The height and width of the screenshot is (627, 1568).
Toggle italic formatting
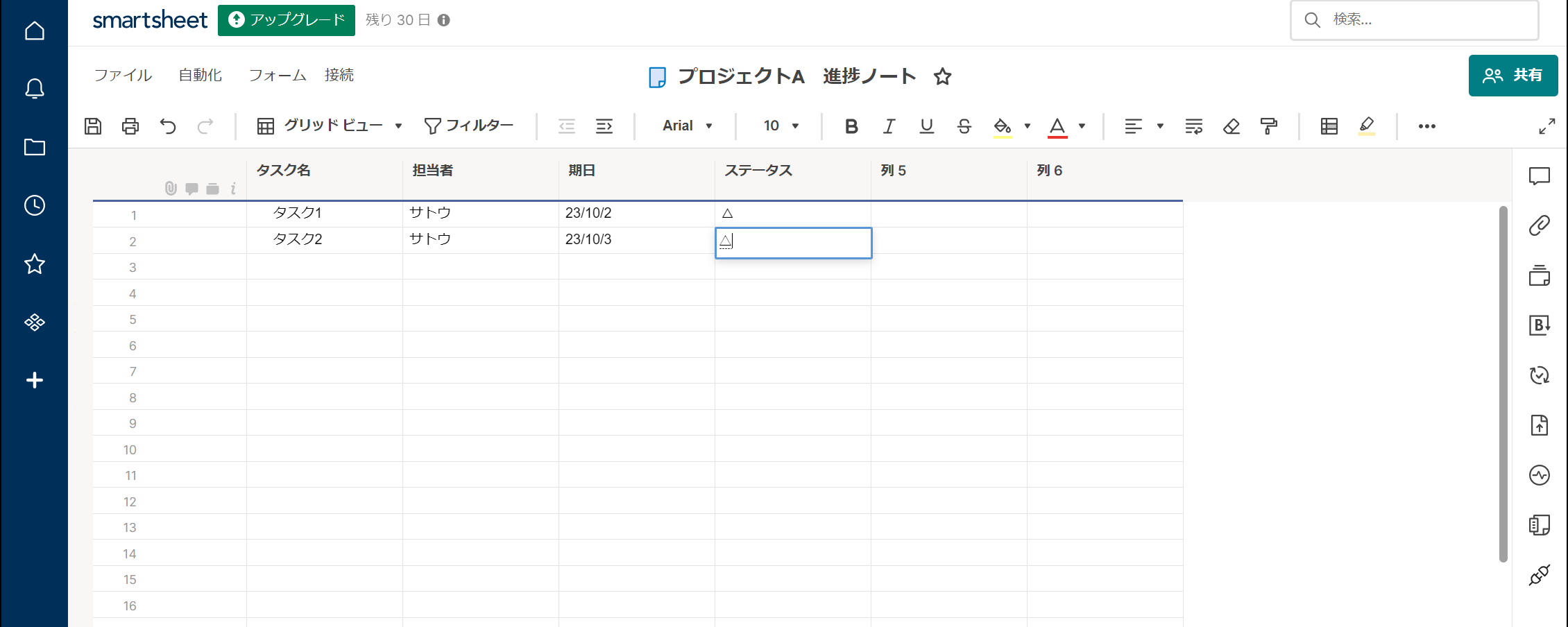click(889, 126)
